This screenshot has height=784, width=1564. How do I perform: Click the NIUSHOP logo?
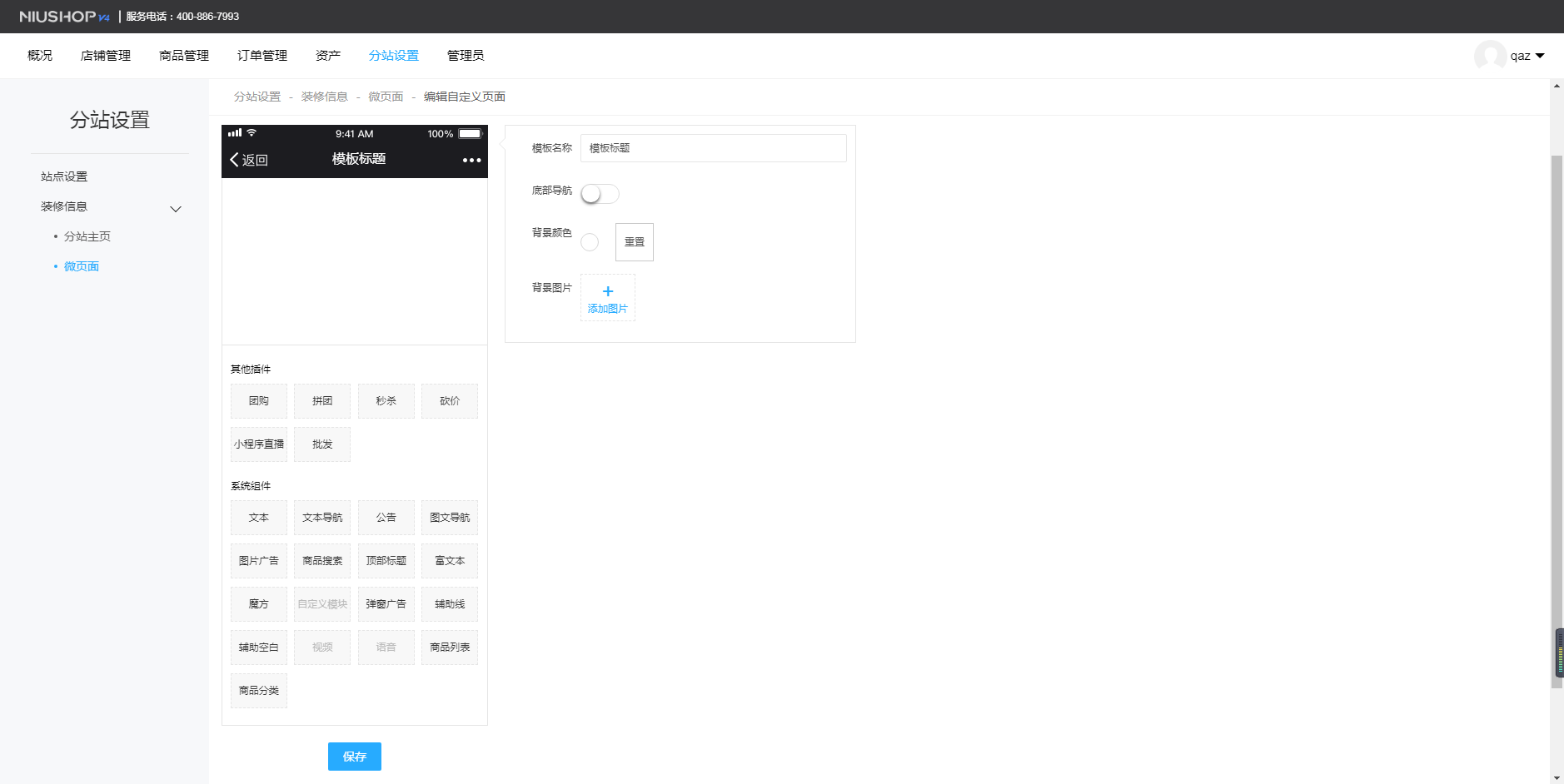[64, 17]
